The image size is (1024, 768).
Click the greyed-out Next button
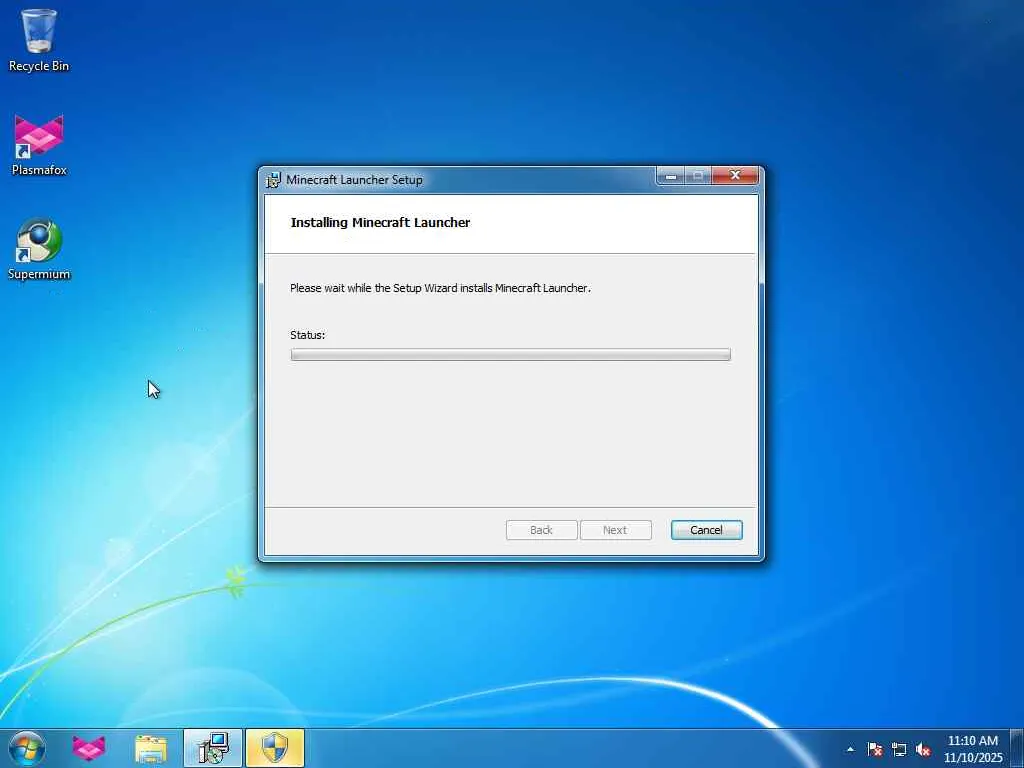click(615, 530)
